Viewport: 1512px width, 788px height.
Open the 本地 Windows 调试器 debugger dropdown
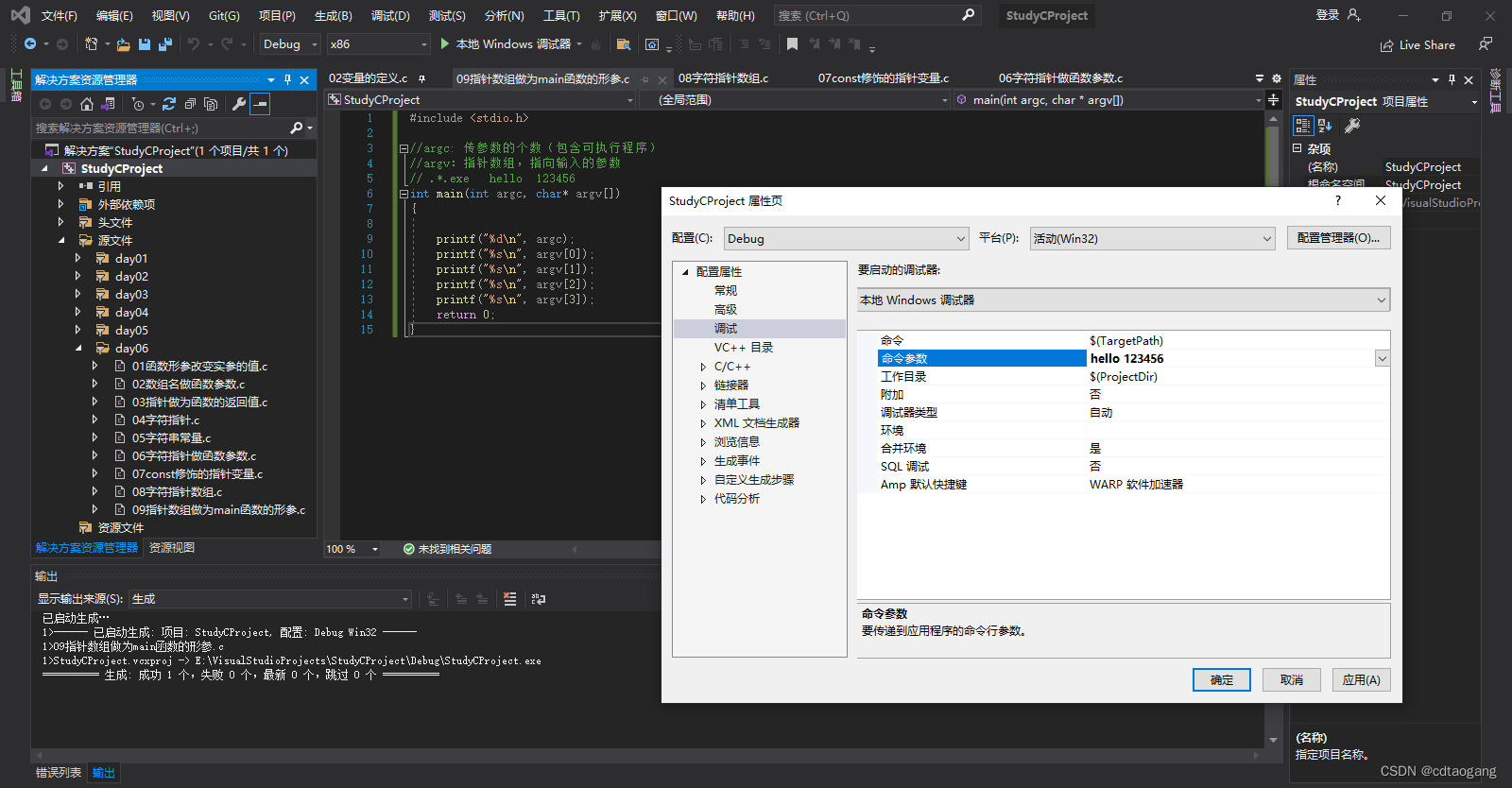1124,300
